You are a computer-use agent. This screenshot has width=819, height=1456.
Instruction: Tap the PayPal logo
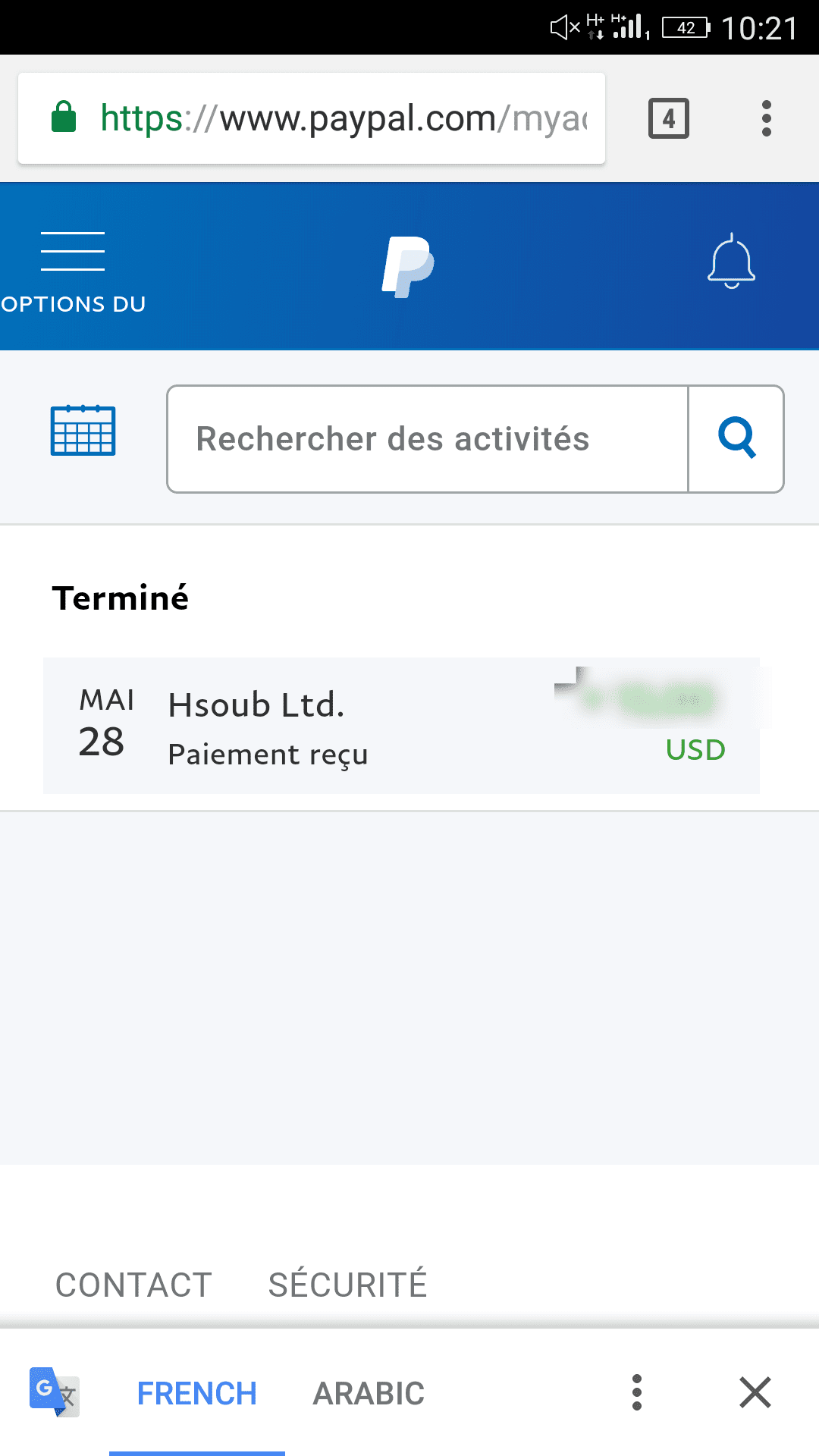coord(408,266)
